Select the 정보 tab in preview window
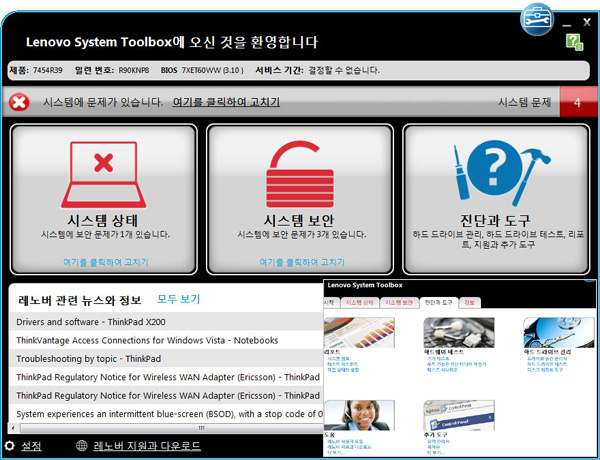The image size is (600, 460). tap(470, 302)
